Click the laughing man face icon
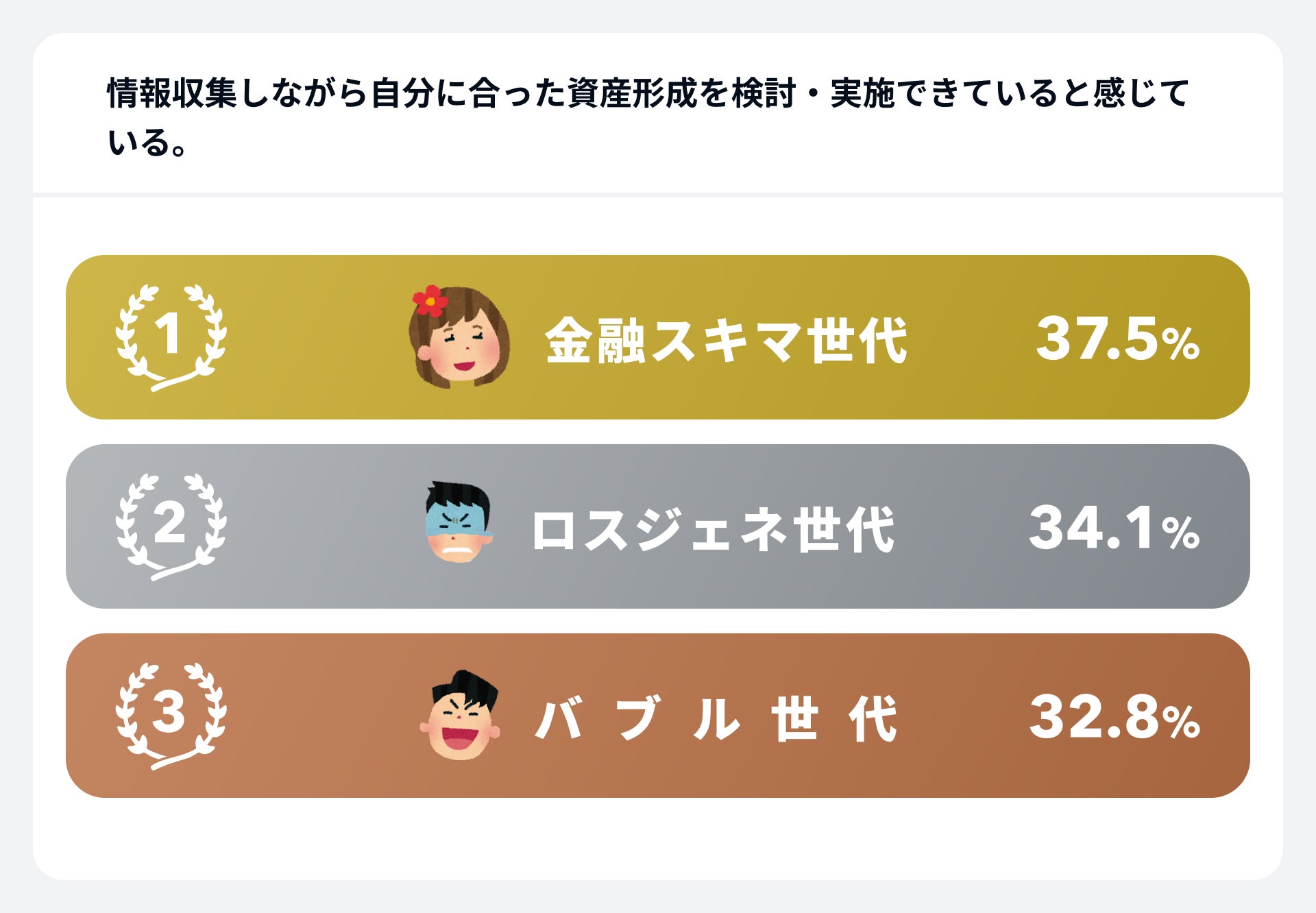Image resolution: width=1316 pixels, height=913 pixels. tap(460, 716)
